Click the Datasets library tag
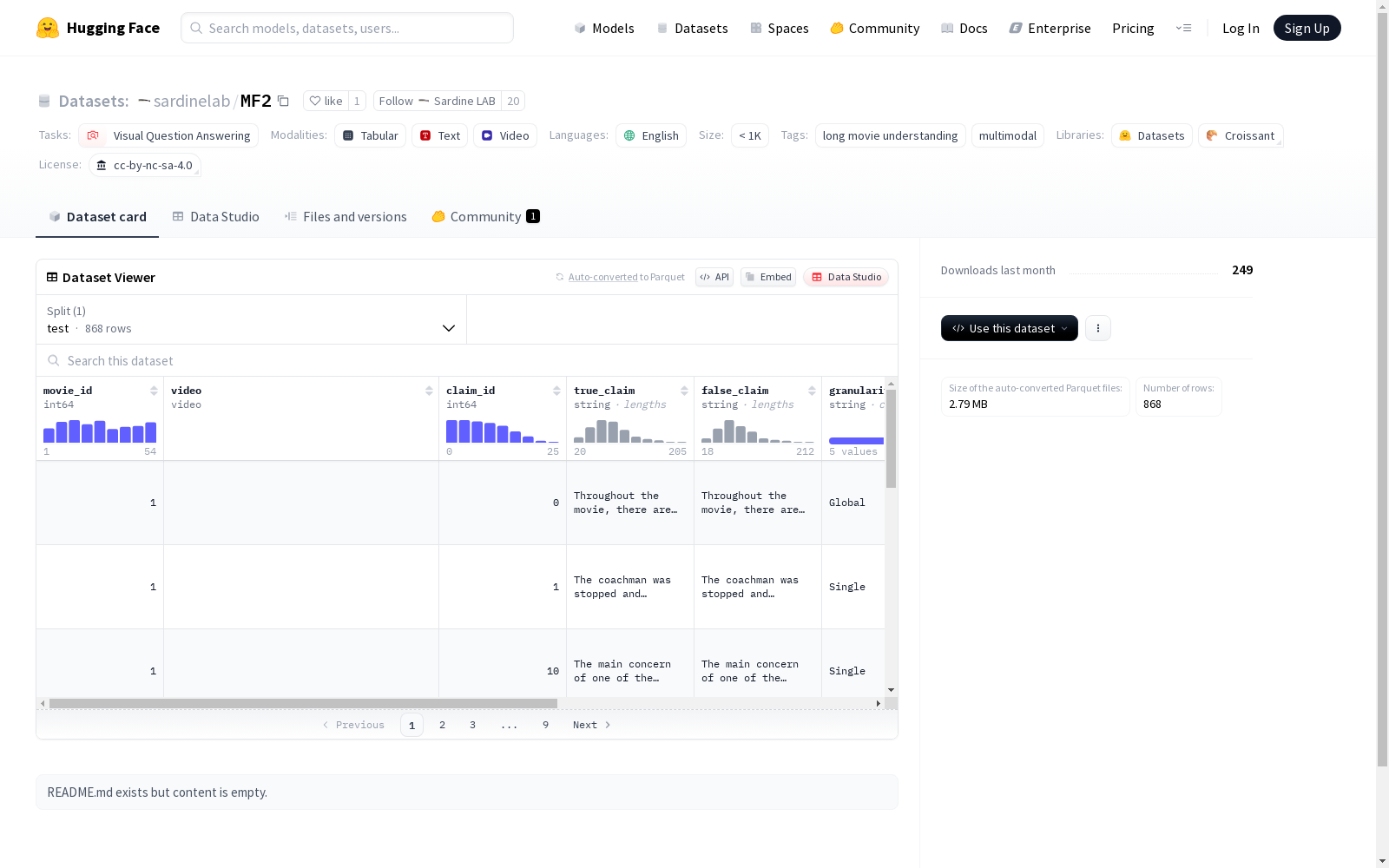The image size is (1389, 868). [x=1152, y=135]
